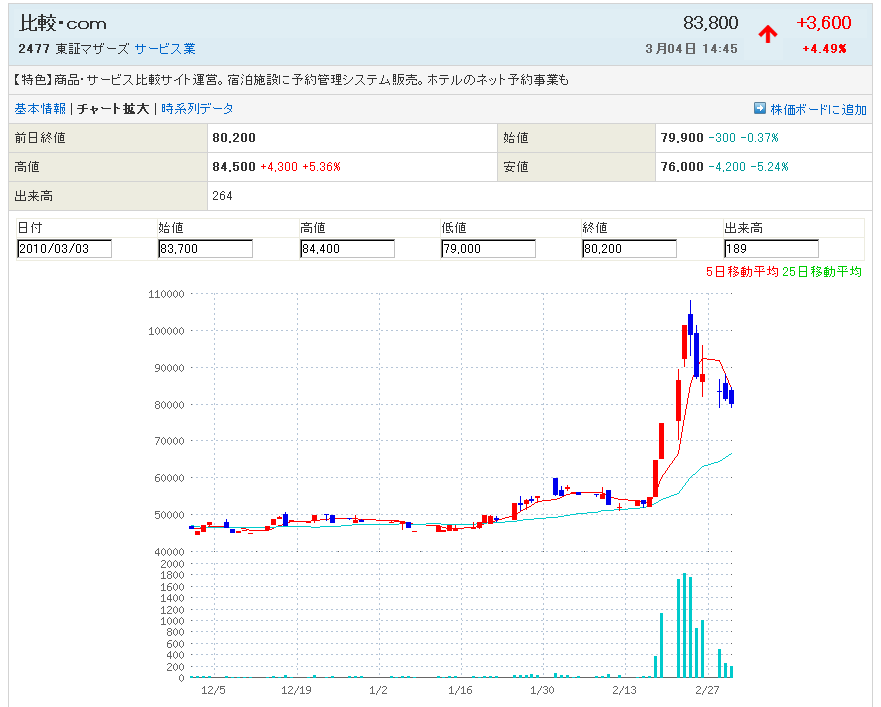
Task: Click the add-to-stock-board icon
Action: 759,109
